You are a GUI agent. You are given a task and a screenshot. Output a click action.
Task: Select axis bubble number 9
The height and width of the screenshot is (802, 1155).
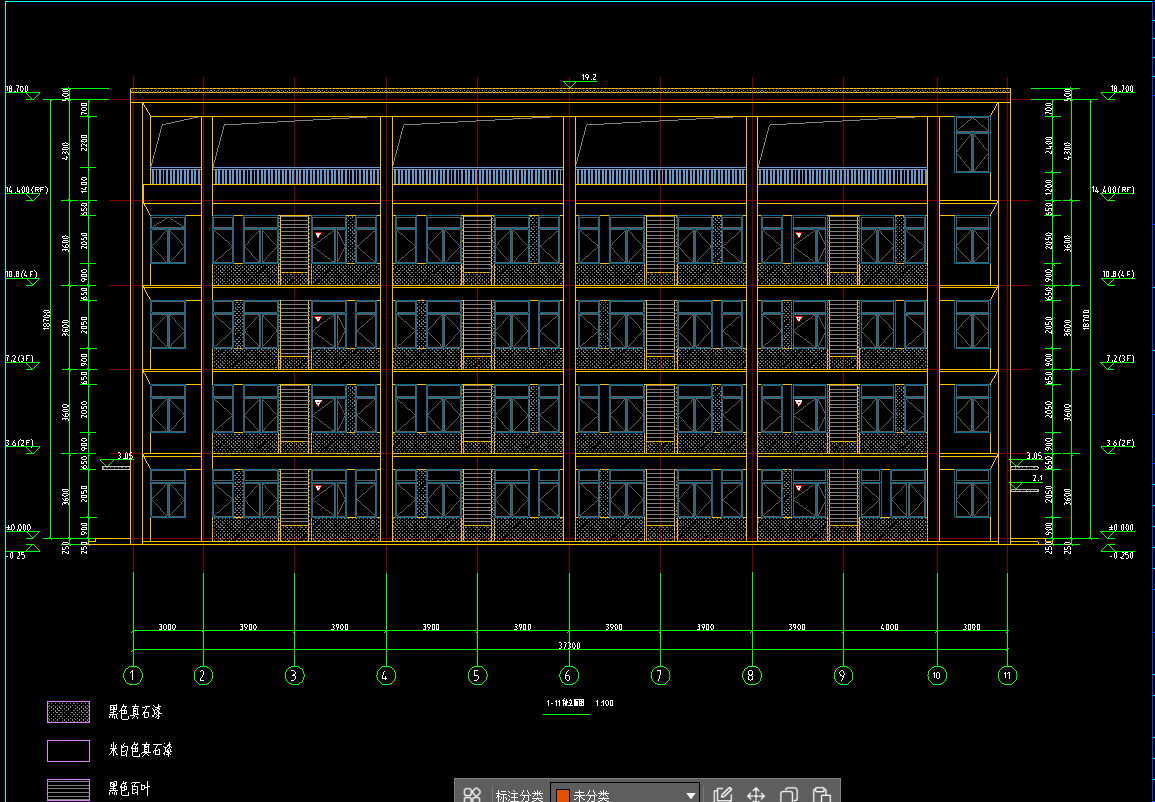[x=843, y=675]
